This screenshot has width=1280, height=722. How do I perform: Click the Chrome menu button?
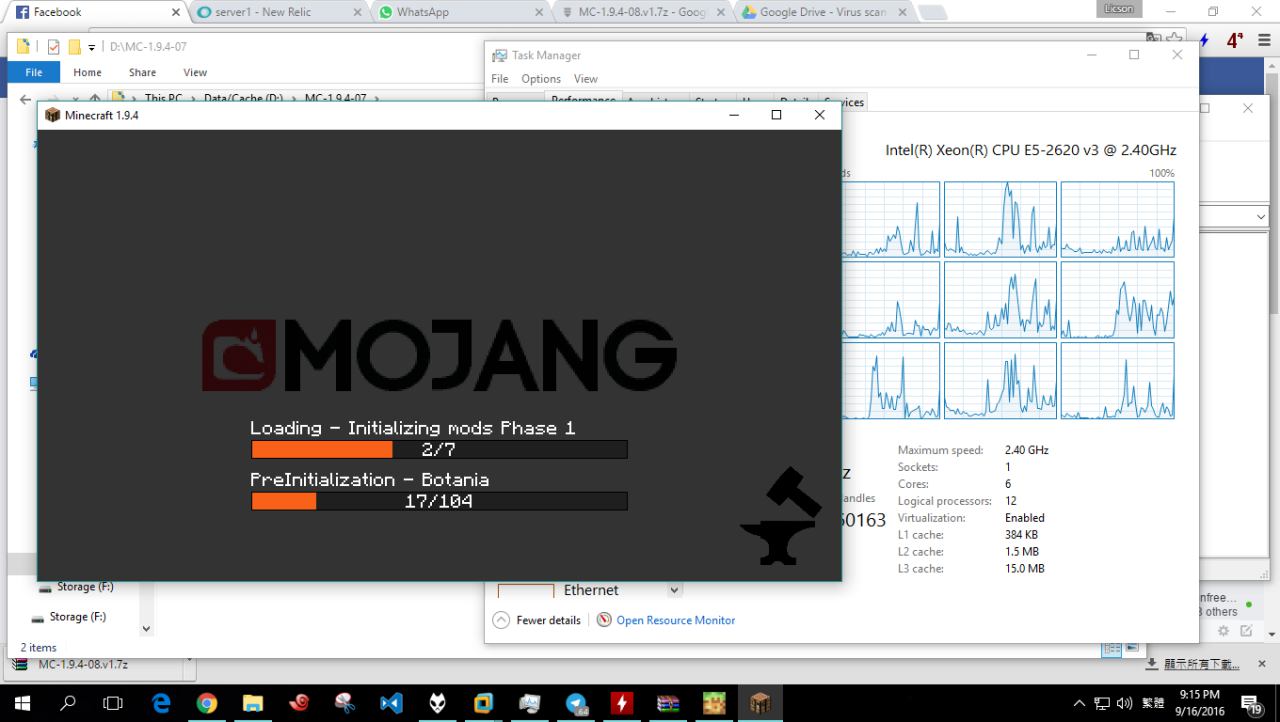(x=1262, y=41)
